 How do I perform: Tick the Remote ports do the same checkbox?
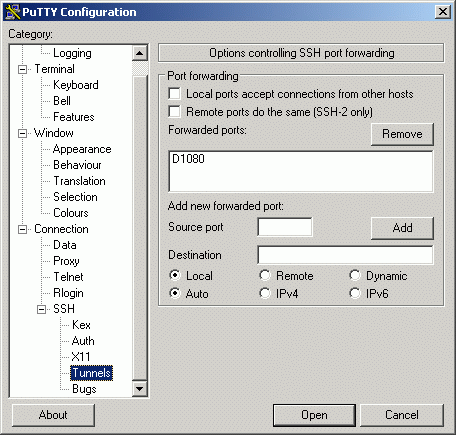175,112
